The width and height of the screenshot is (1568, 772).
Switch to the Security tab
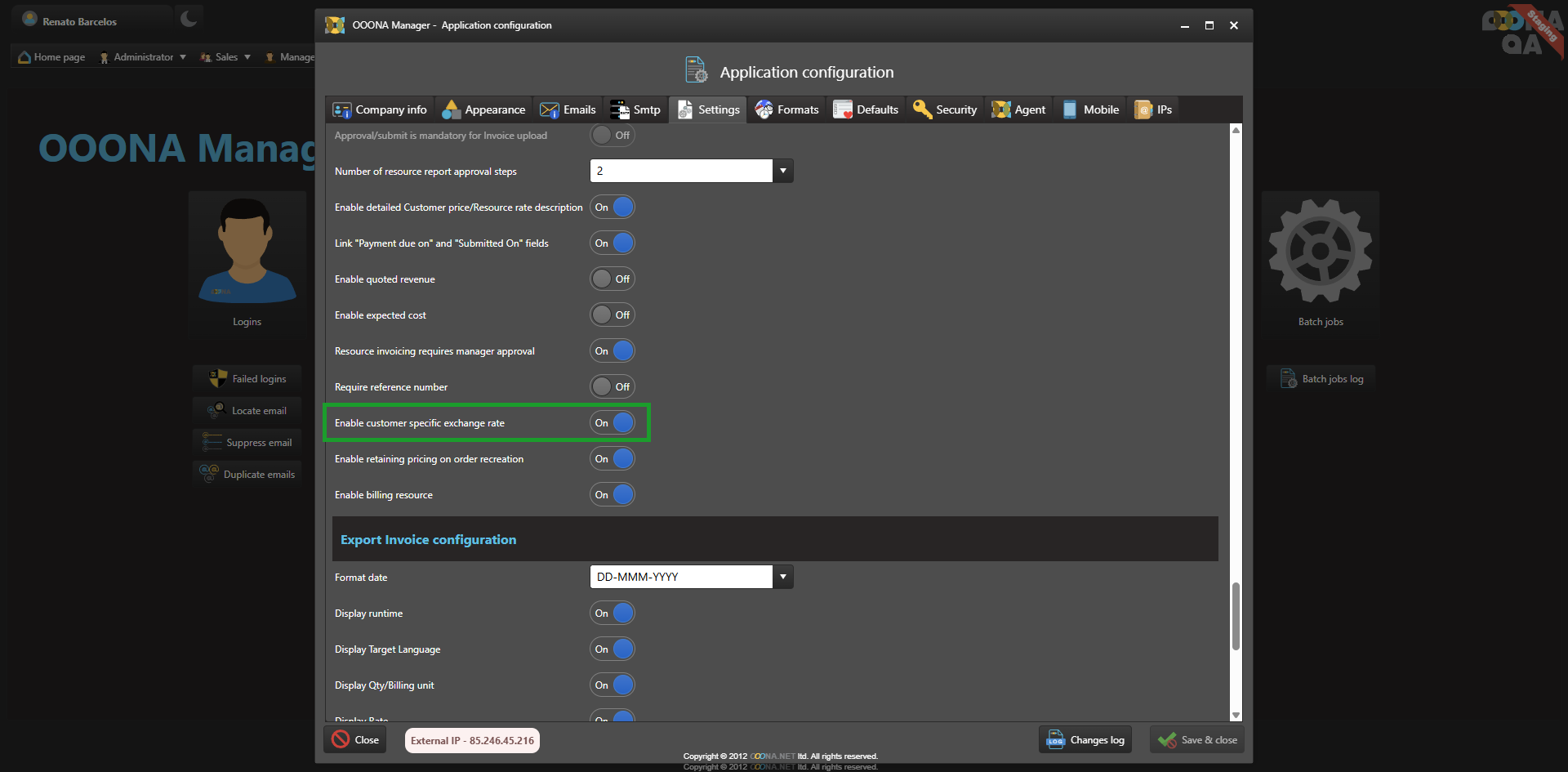click(x=945, y=109)
